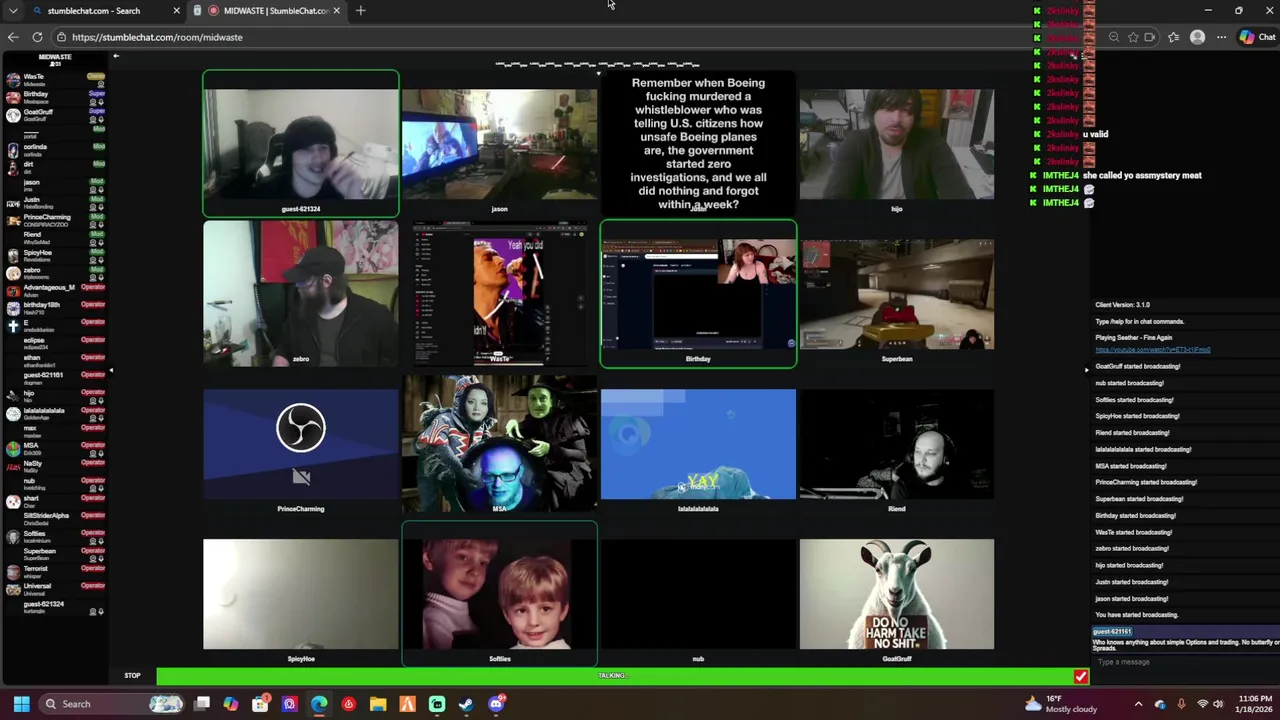Expand the left panel side arrow
This screenshot has width=1280, height=720.
coord(110,371)
